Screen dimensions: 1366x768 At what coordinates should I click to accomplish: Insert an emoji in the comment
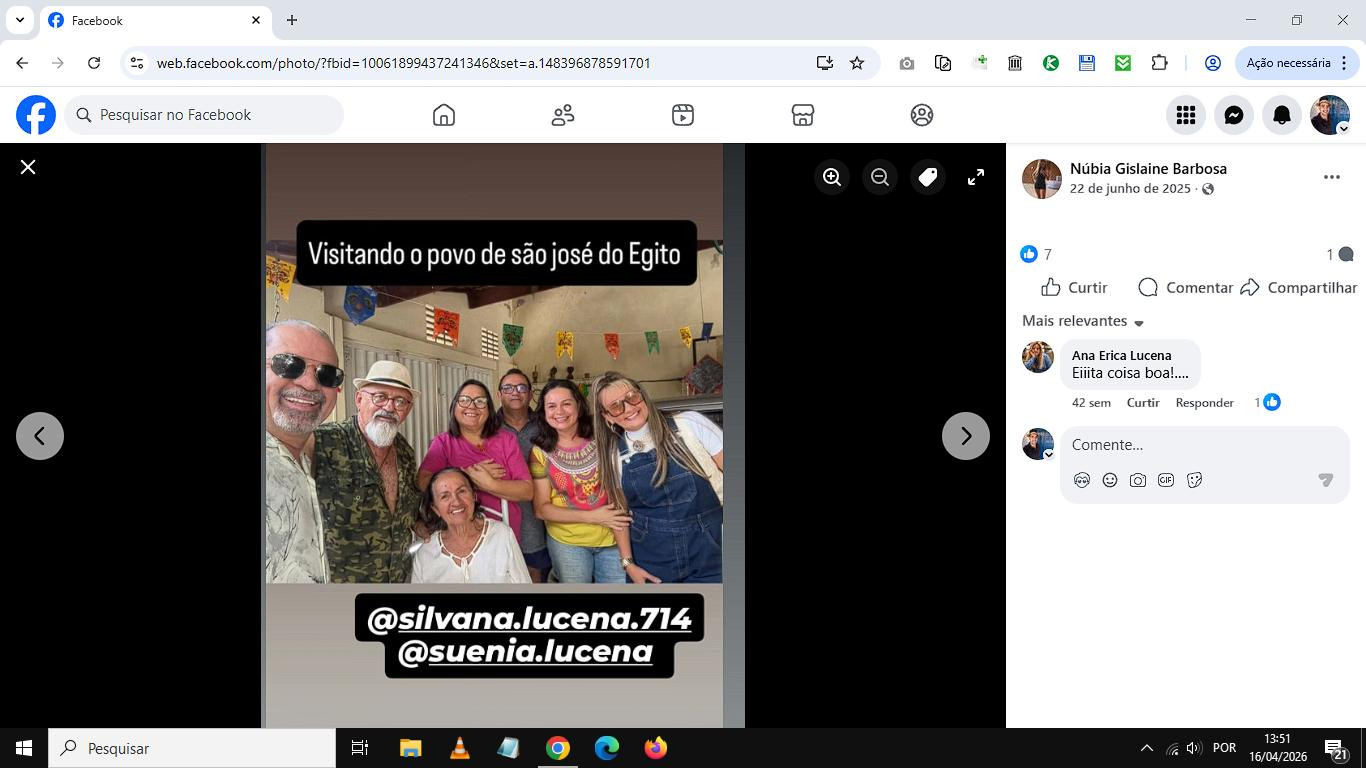tap(1110, 480)
